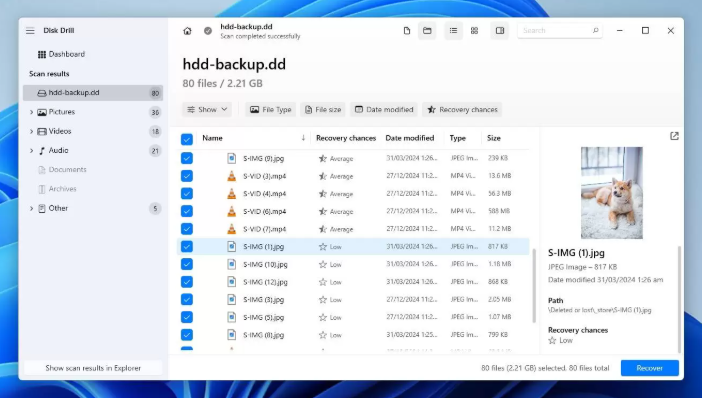This screenshot has height=398, width=702.
Task: Click the image file icon for S-IMG (9).jpg
Action: coord(231,158)
